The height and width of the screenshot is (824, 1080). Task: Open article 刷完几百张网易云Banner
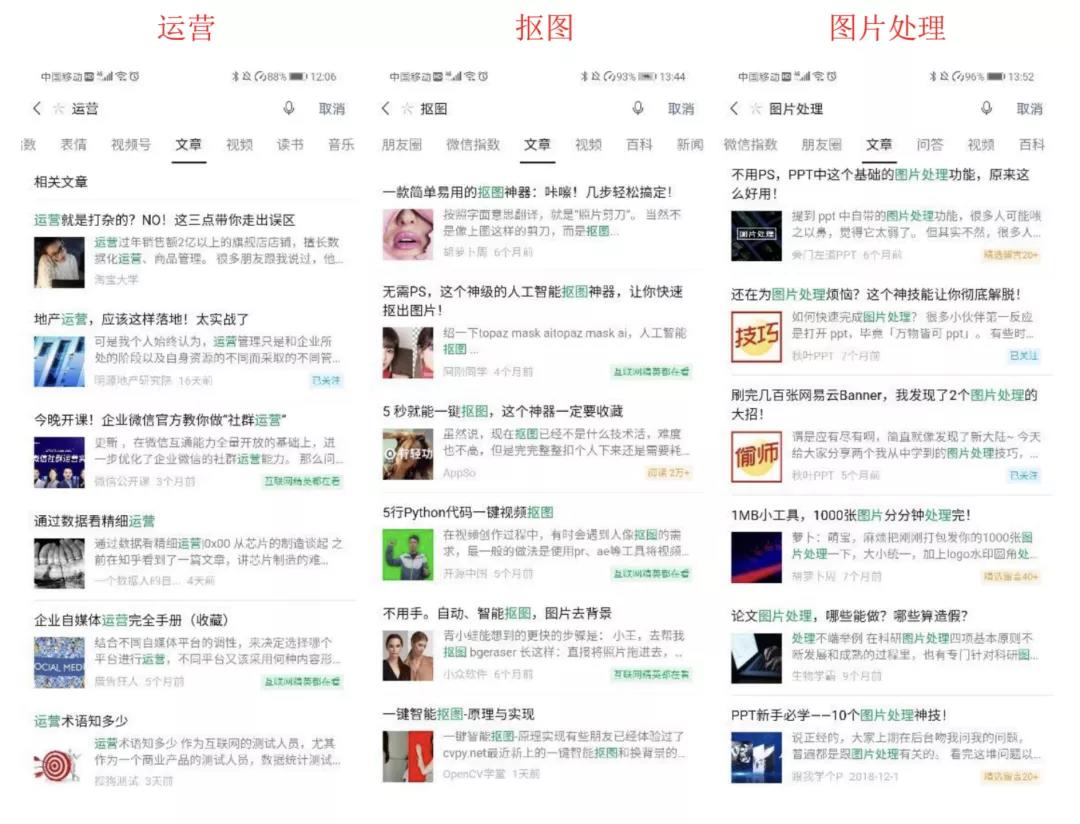(x=887, y=435)
